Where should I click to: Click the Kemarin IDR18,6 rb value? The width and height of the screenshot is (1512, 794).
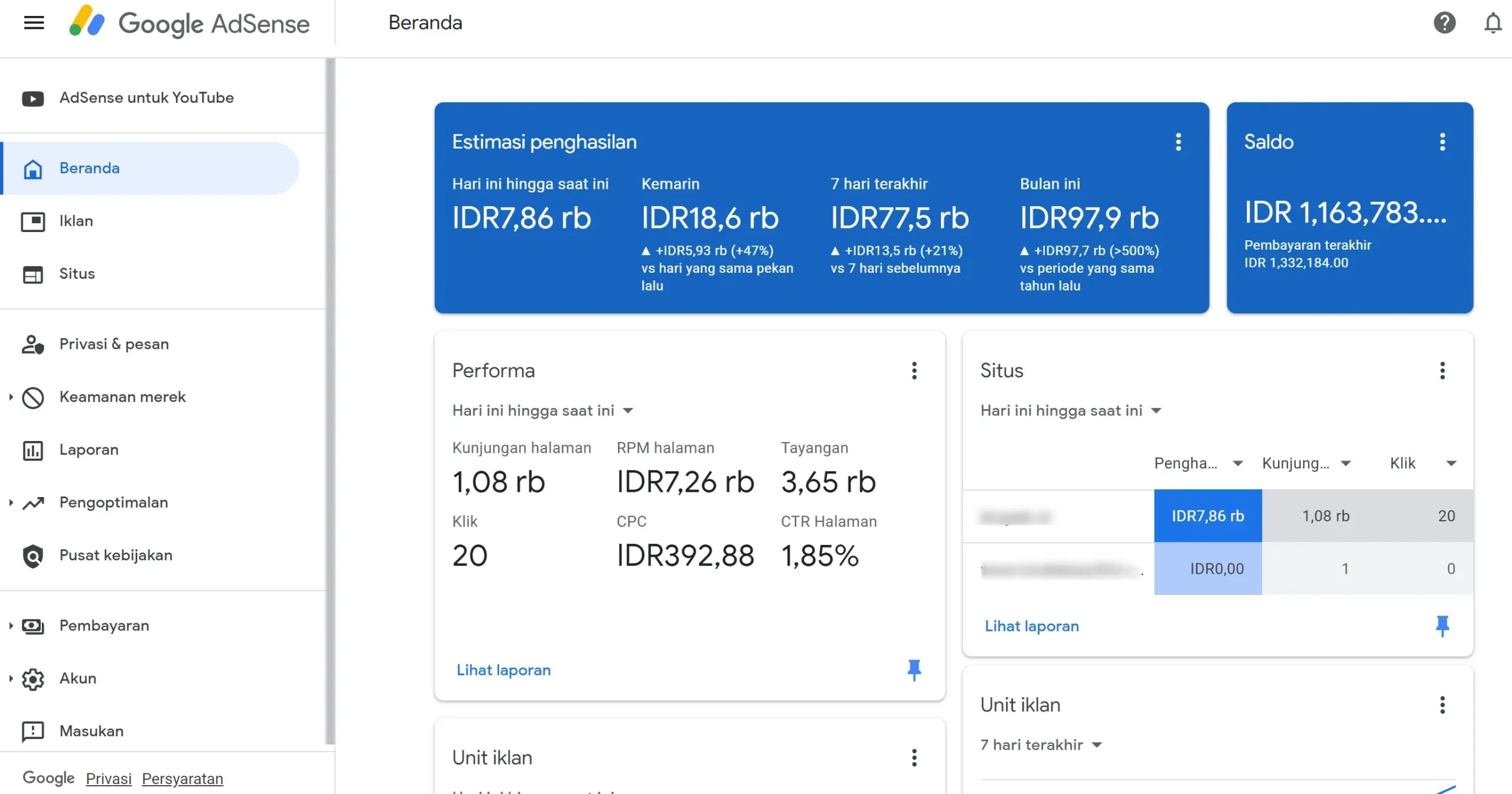[710, 218]
